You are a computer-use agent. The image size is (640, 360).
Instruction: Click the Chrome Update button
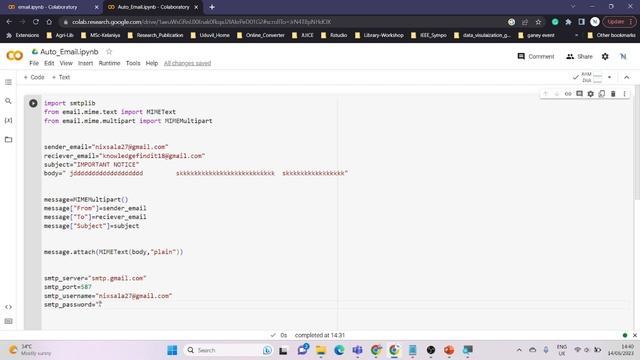tap(620, 22)
